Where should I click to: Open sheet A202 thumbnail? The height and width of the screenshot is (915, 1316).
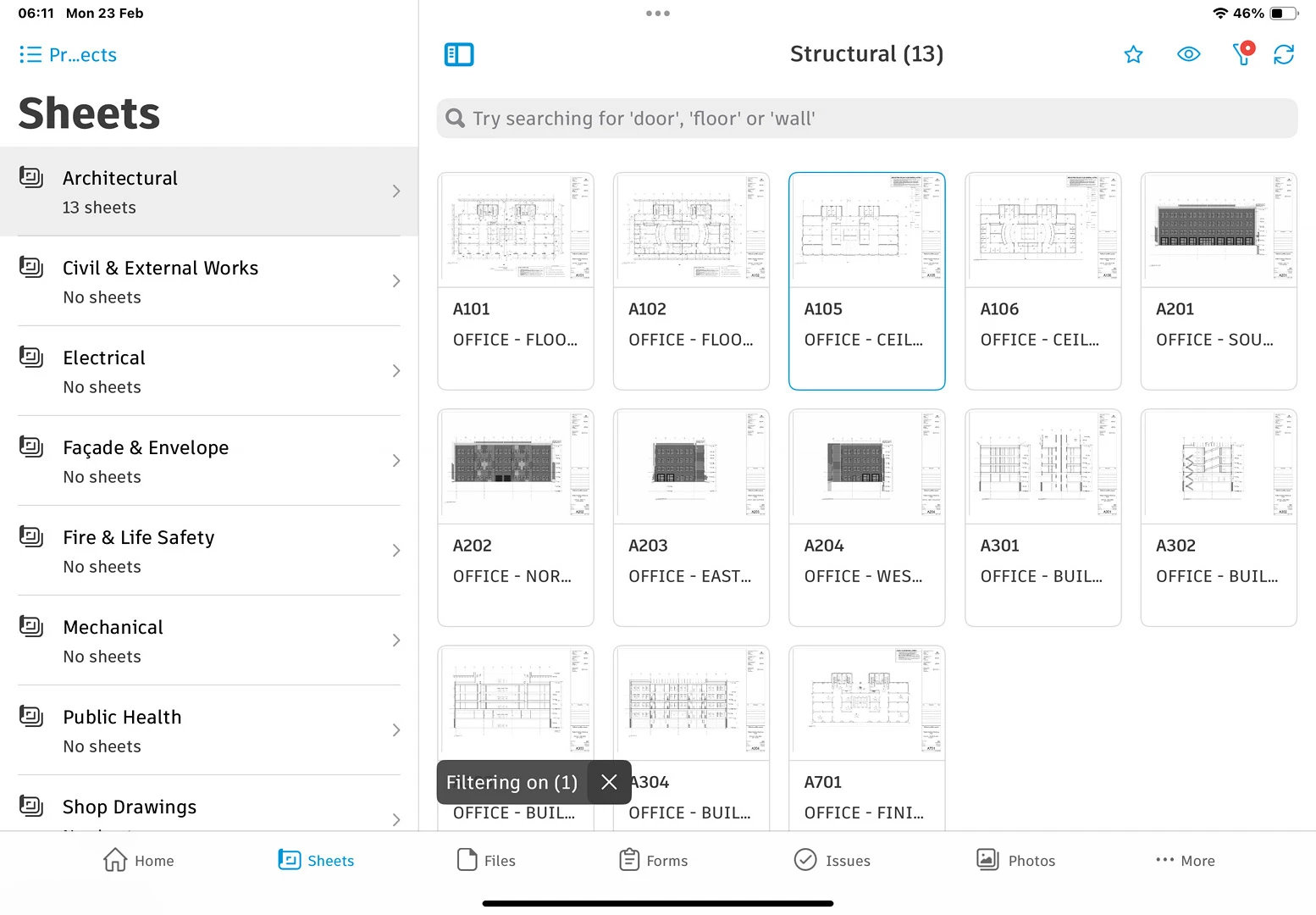click(516, 466)
